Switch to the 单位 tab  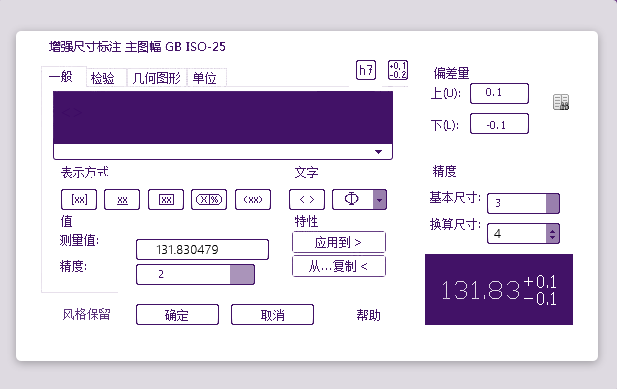click(205, 78)
